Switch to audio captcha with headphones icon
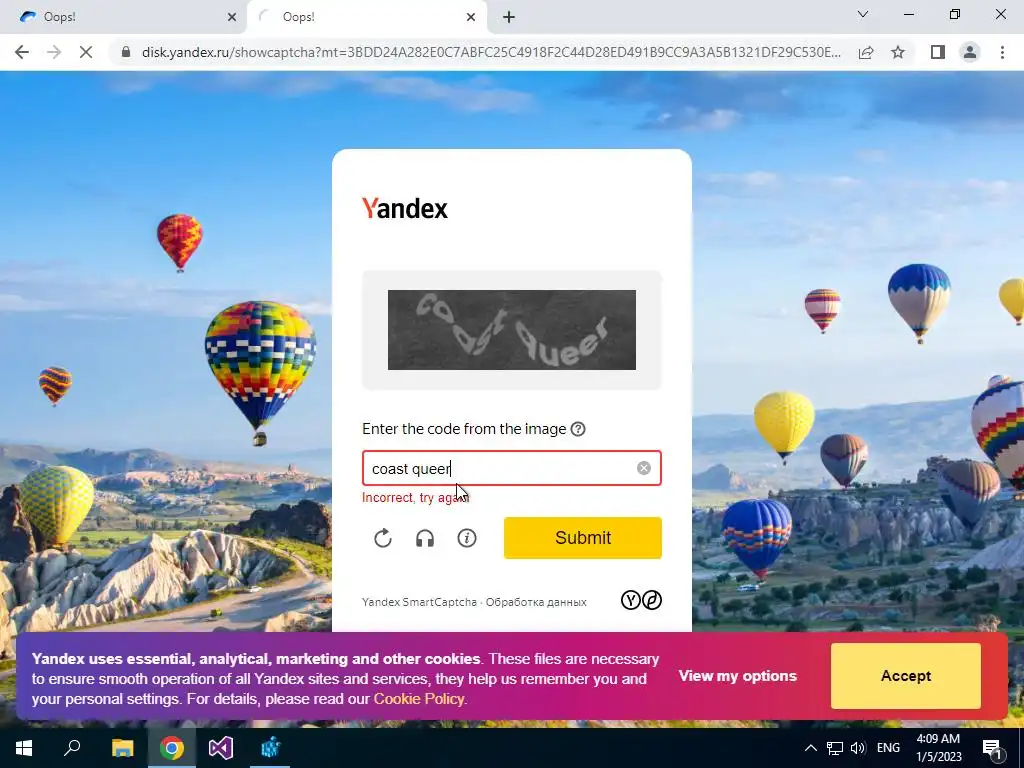The width and height of the screenshot is (1024, 768). 425,538
